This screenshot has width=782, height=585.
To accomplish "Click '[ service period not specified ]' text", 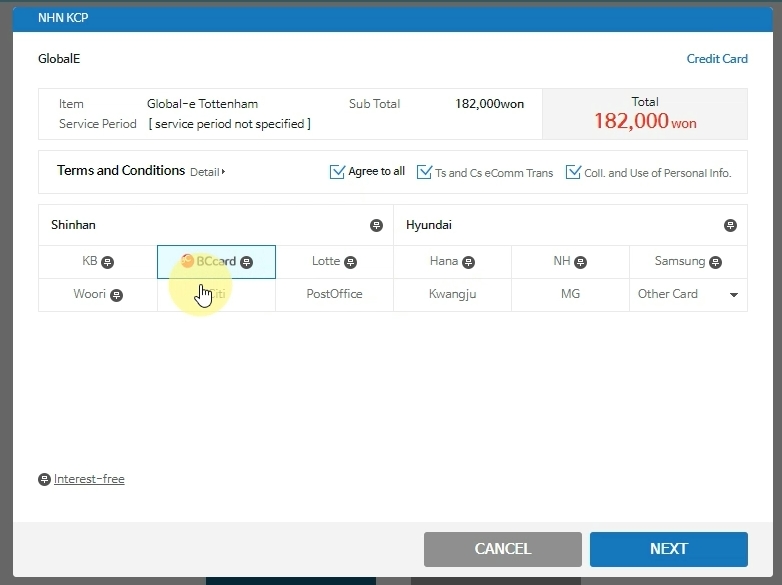I will click(229, 124).
